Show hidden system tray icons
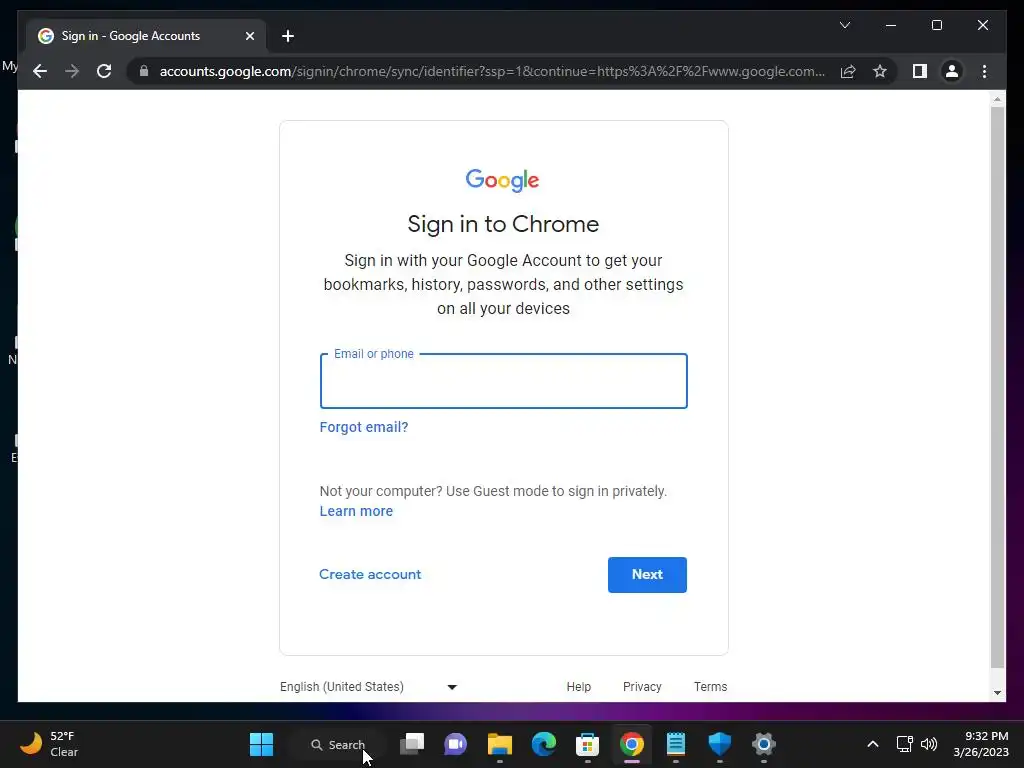The height and width of the screenshot is (768, 1024). tap(872, 744)
